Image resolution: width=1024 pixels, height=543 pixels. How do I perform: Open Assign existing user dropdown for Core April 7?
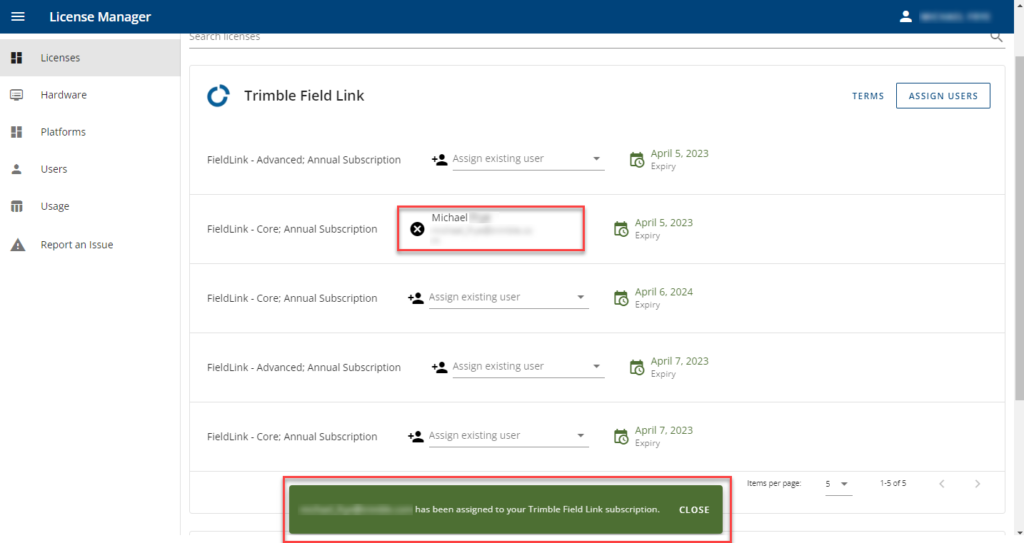tap(508, 436)
